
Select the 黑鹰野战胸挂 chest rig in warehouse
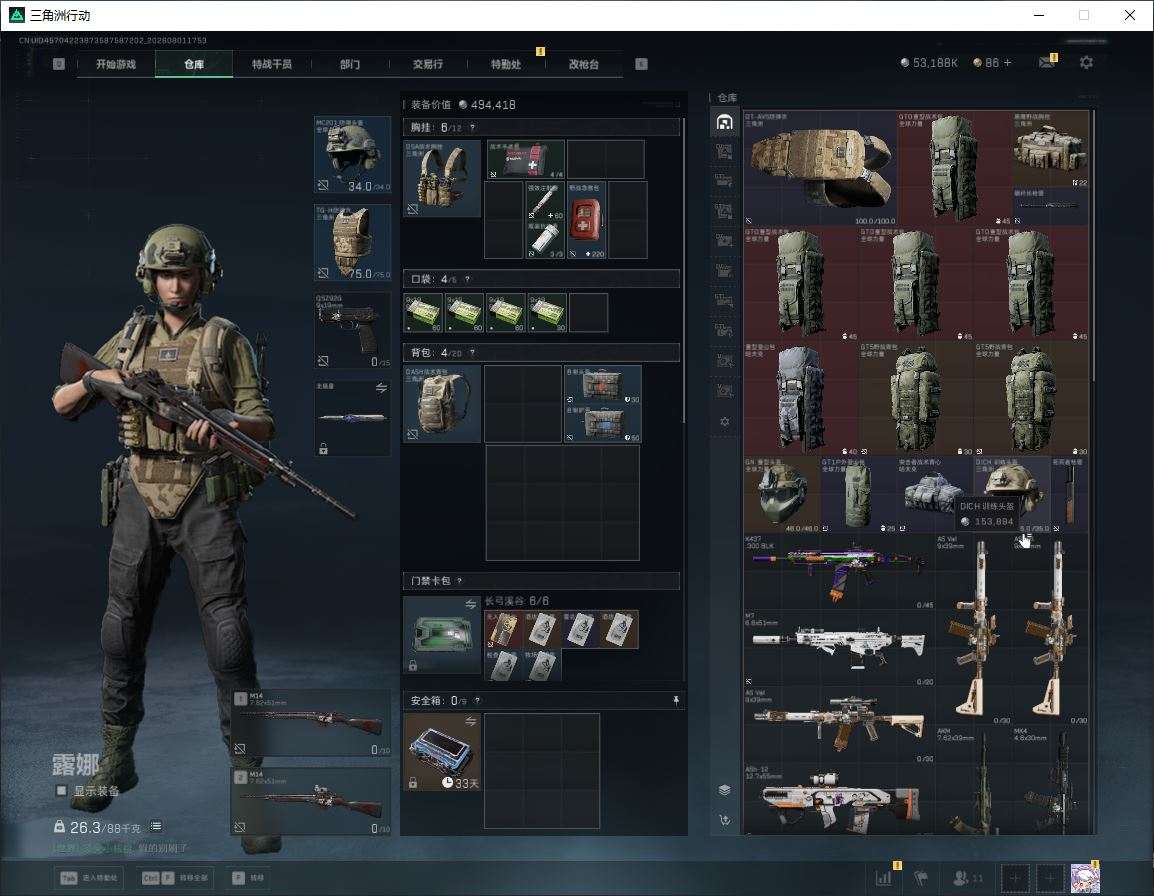tap(1050, 149)
